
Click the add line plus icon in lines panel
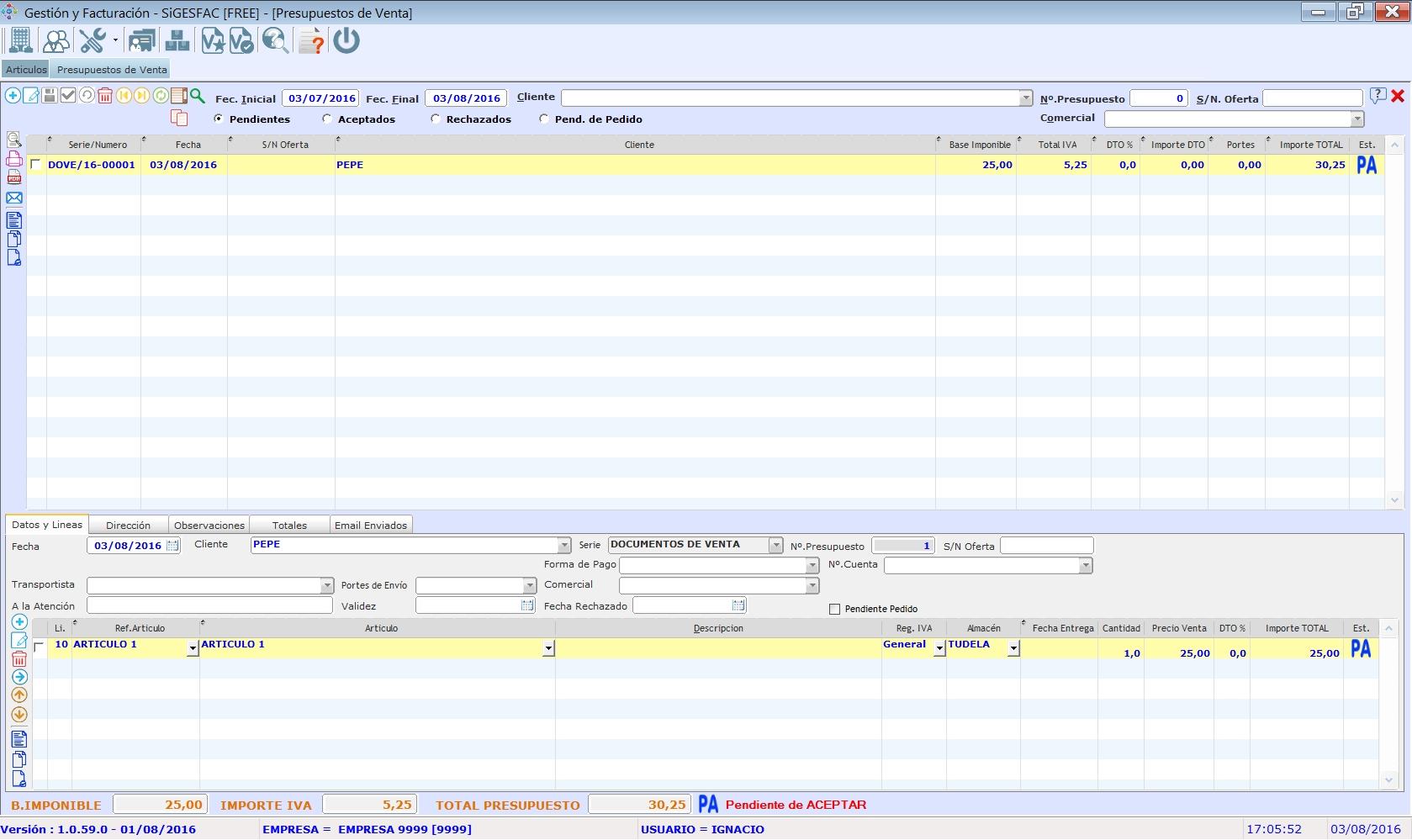pos(19,622)
